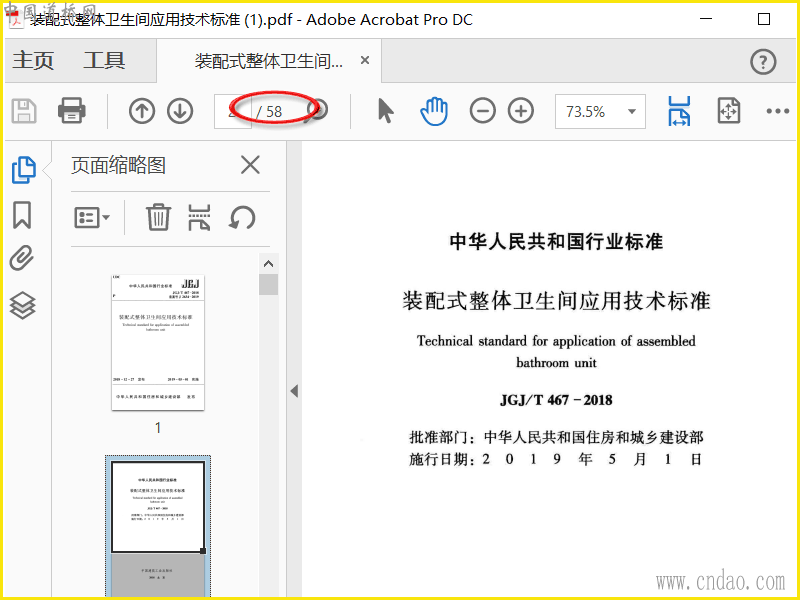Click the JGJ/T 467 -2018 text

[556, 399]
